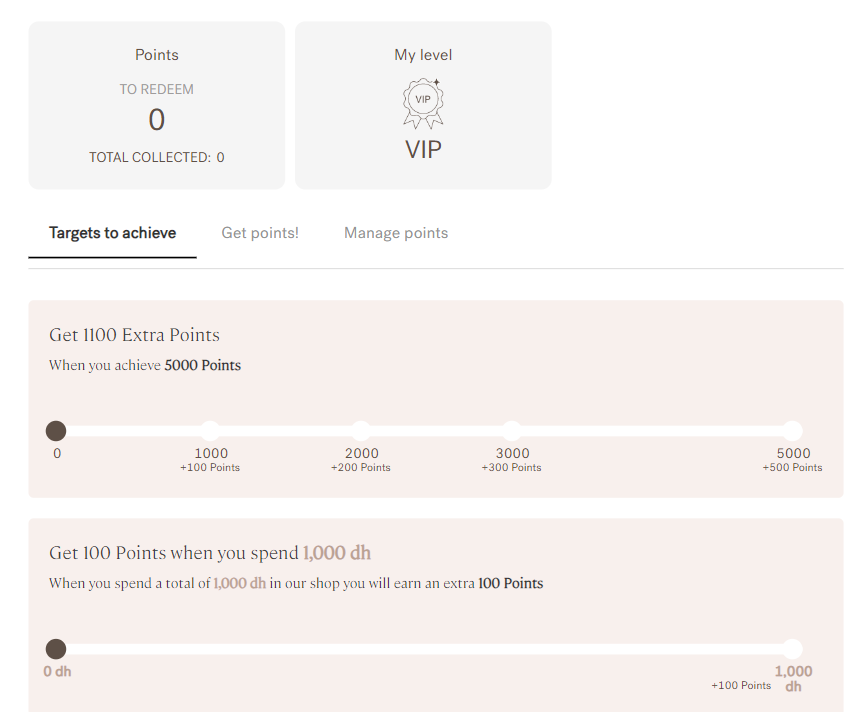Click 1,000 dh in the spend description sentence
The width and height of the screenshot is (855, 712).
click(x=239, y=583)
